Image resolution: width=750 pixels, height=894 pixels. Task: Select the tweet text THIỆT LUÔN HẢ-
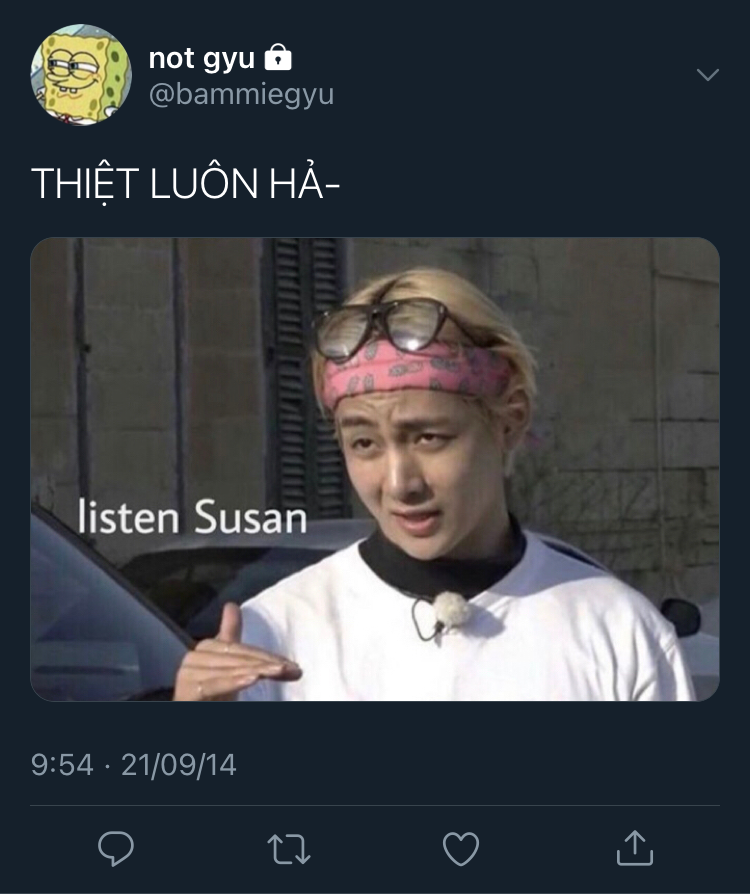click(185, 184)
